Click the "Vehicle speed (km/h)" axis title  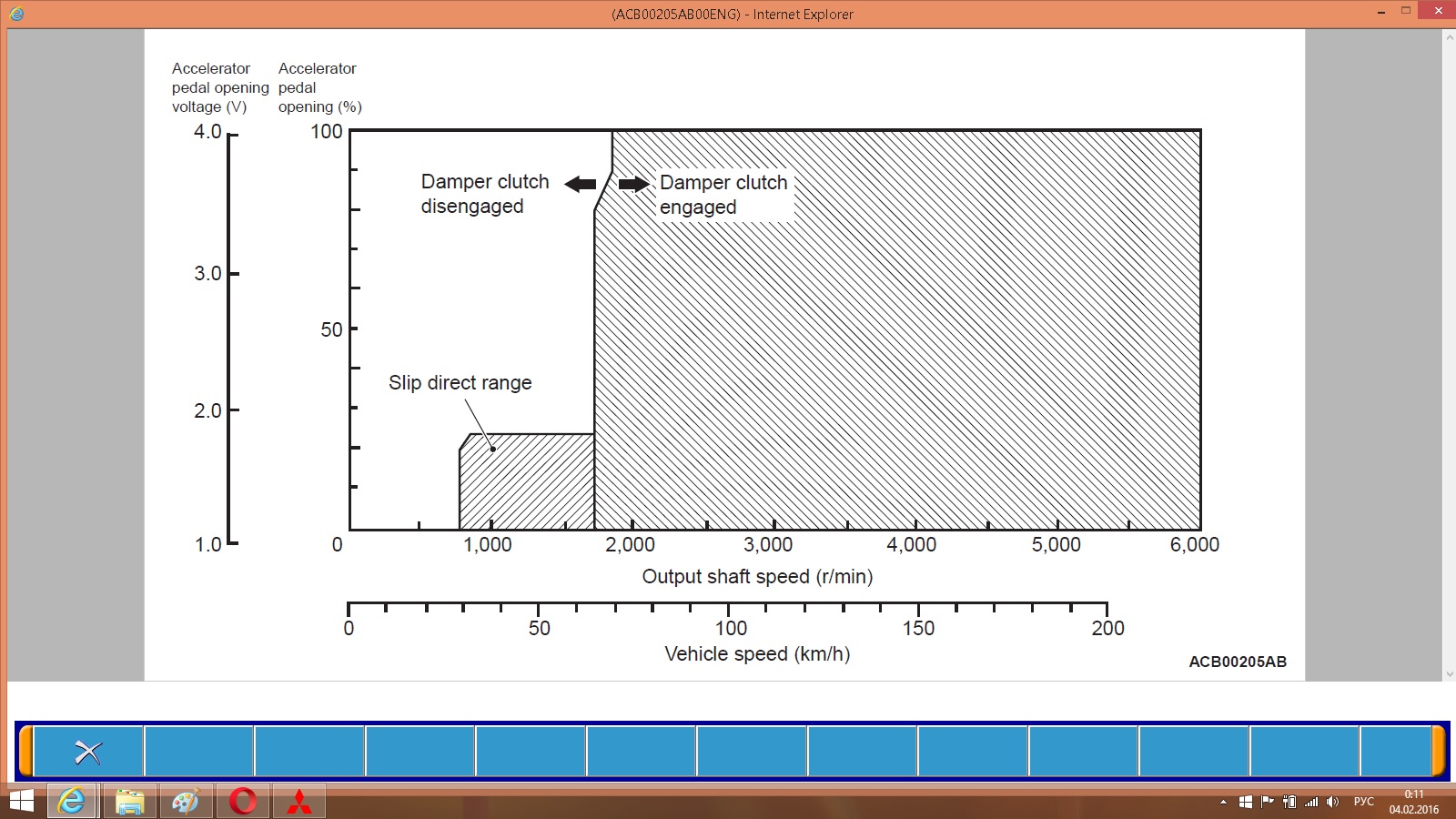757,653
